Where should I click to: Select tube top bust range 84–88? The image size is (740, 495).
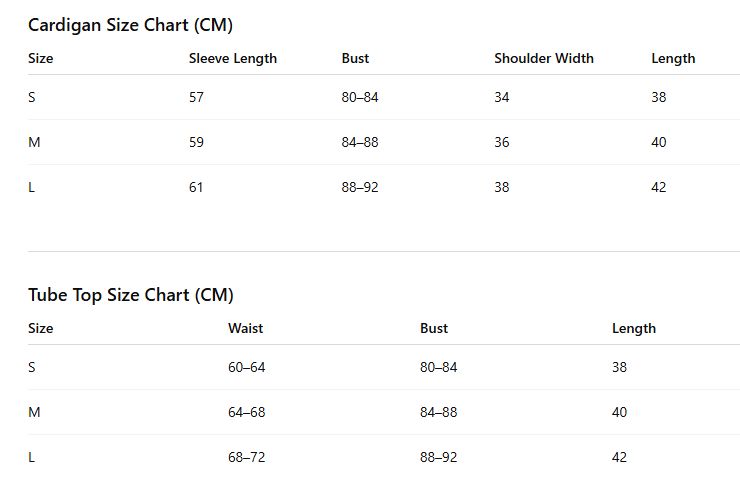click(438, 412)
